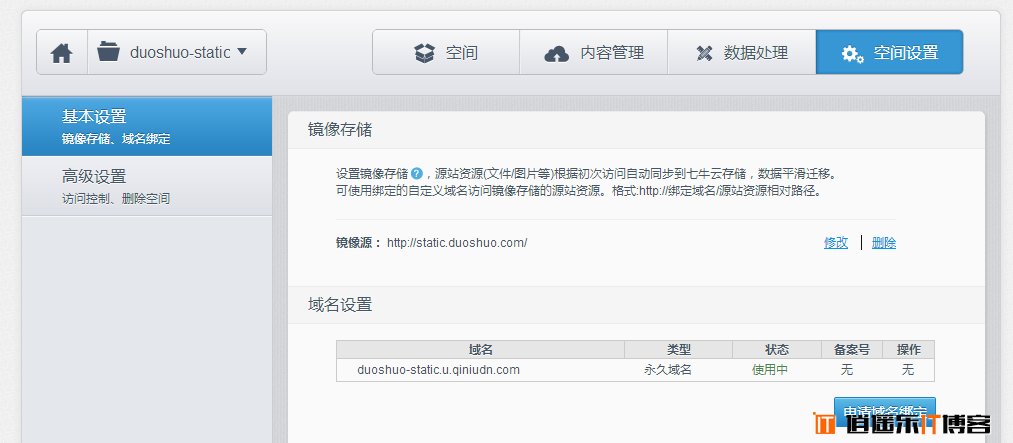Click the home icon button
This screenshot has width=1013, height=443.
pyautogui.click(x=62, y=52)
